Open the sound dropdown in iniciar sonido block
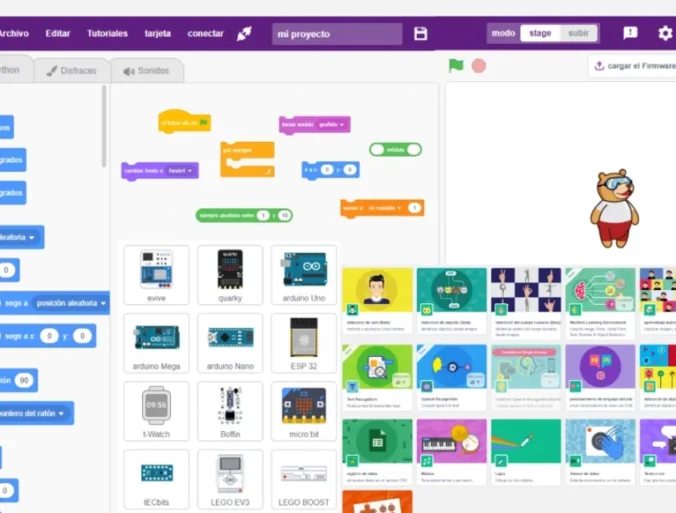 pos(332,125)
